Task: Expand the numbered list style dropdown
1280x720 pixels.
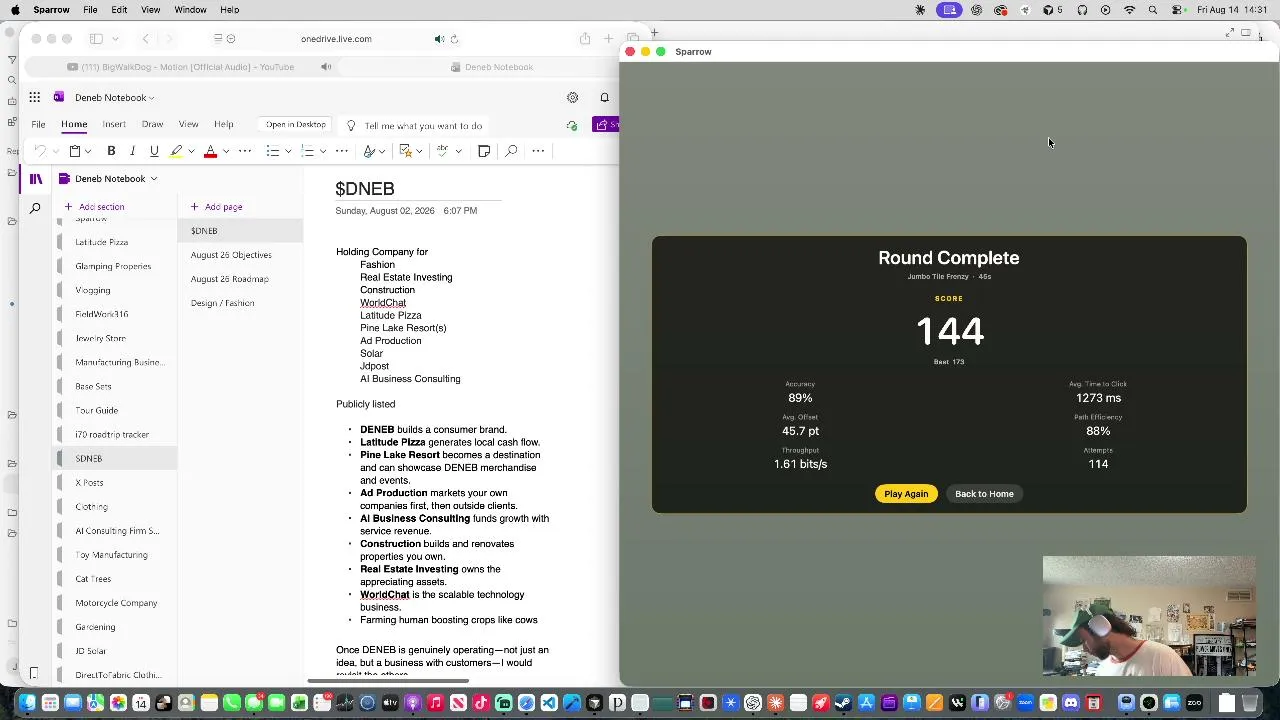Action: (323, 151)
